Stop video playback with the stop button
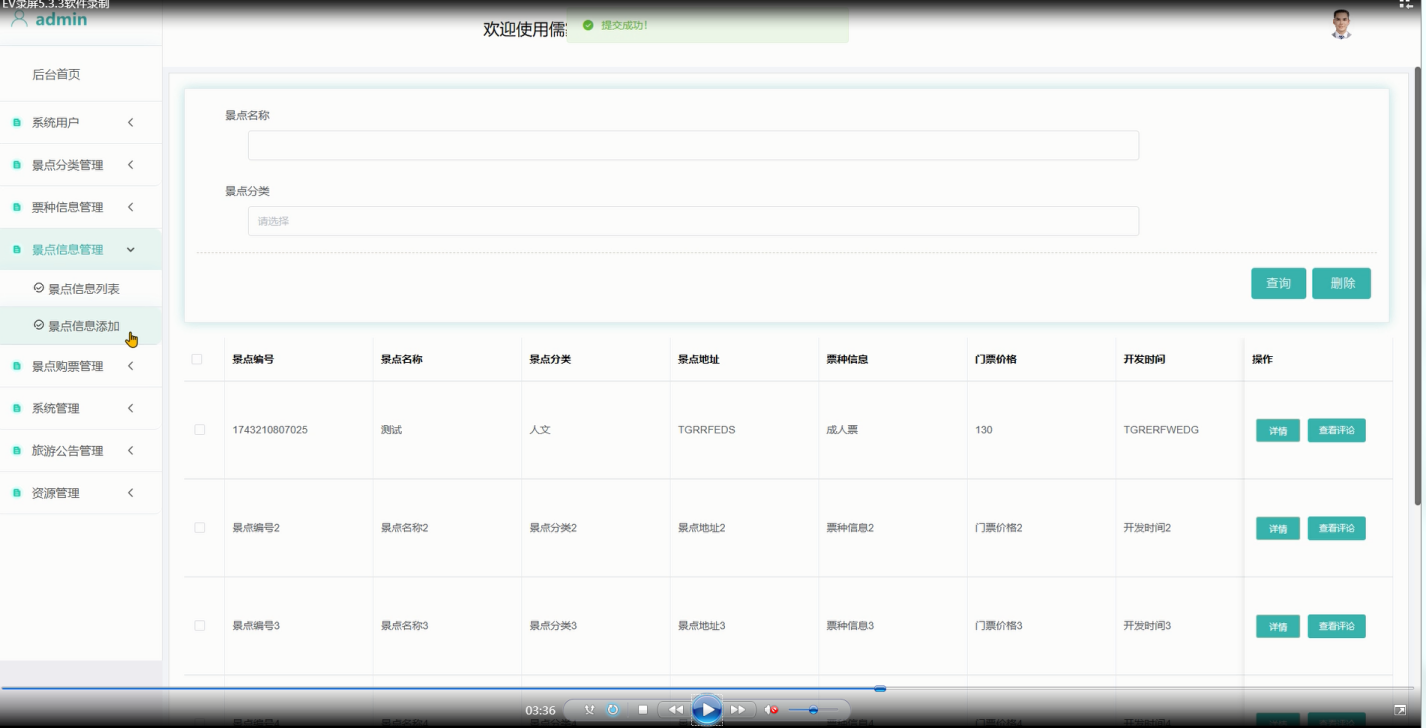The image size is (1426, 728). [643, 710]
